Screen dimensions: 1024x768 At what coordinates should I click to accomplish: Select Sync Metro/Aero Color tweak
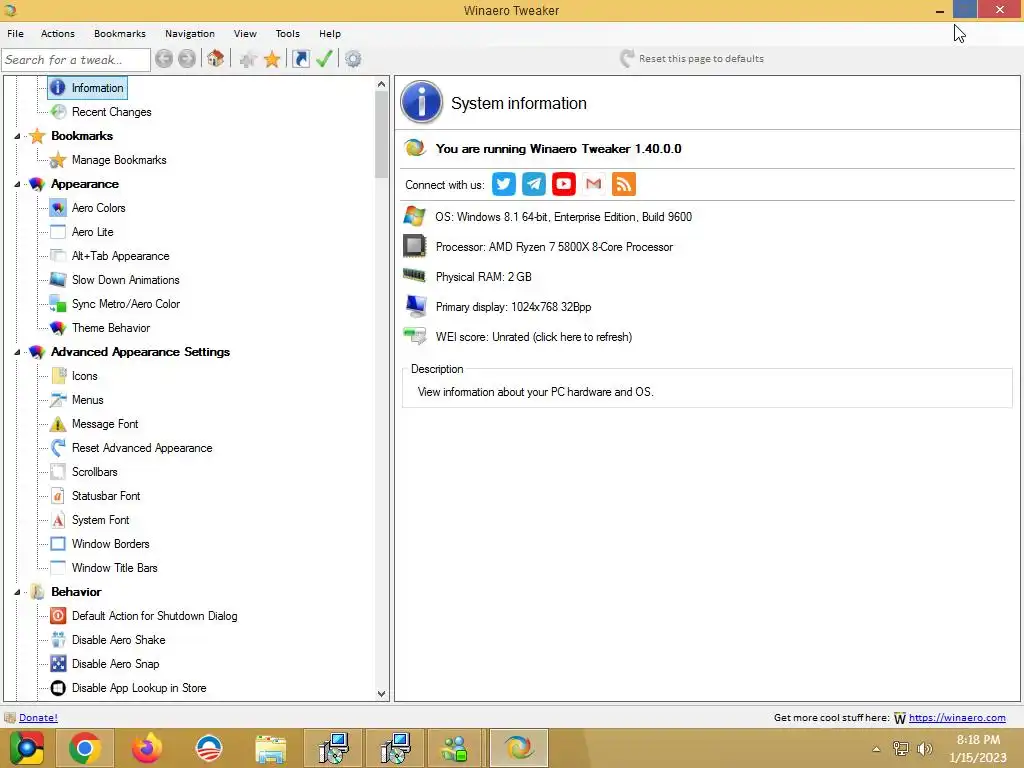coord(125,304)
